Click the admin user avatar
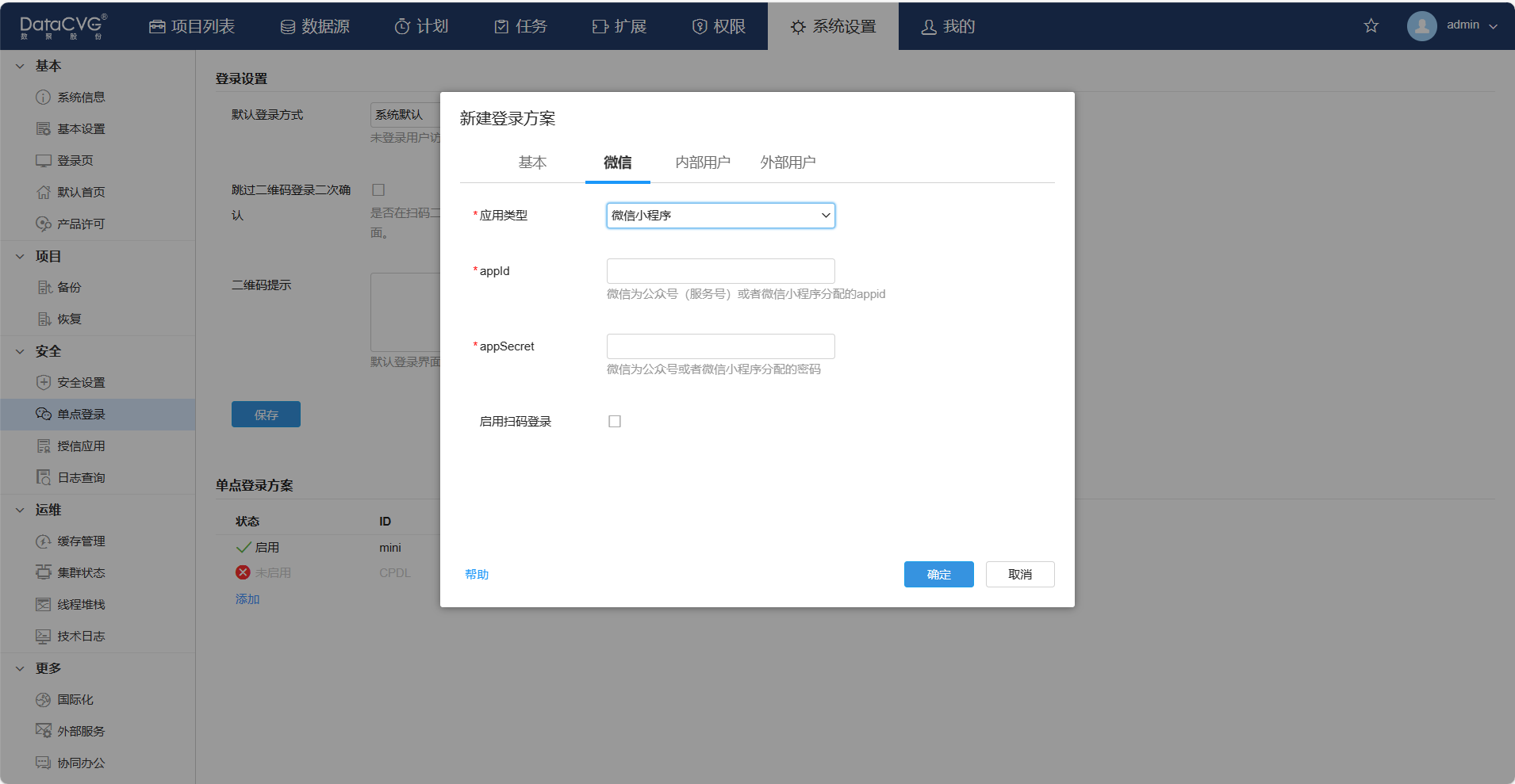The height and width of the screenshot is (784, 1515). (1421, 25)
